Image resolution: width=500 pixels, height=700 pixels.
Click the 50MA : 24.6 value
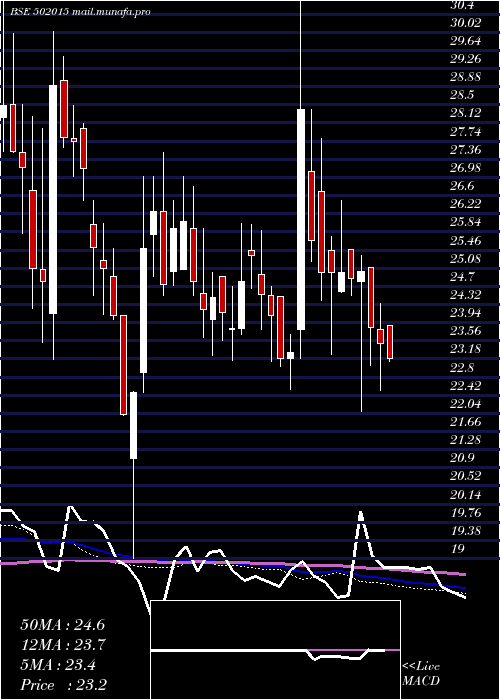pos(62,625)
